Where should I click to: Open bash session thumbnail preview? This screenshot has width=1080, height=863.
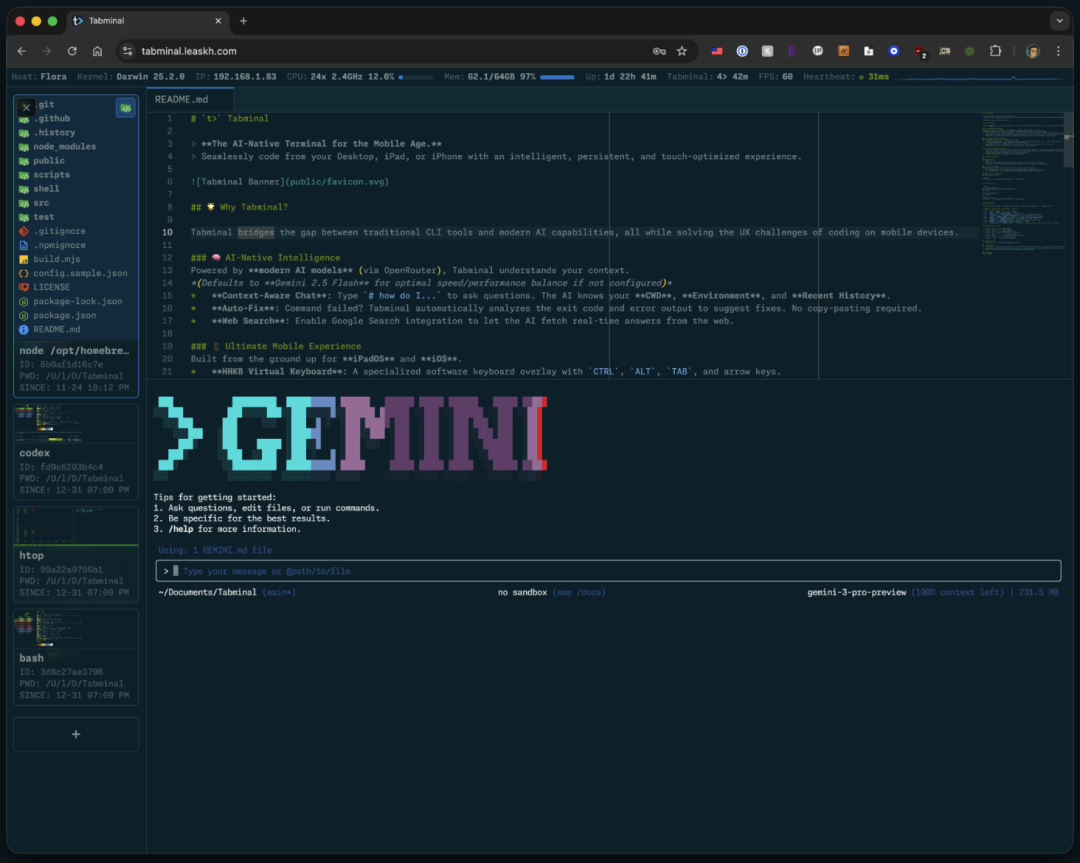pos(76,629)
